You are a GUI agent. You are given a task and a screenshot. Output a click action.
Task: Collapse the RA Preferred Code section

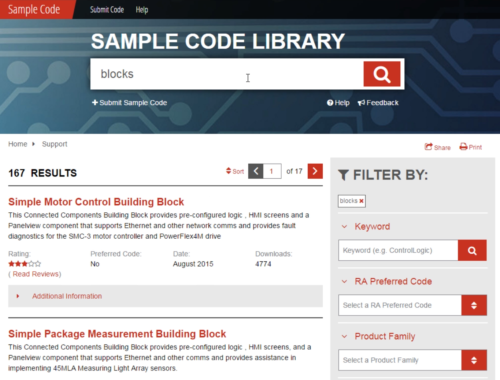344,282
